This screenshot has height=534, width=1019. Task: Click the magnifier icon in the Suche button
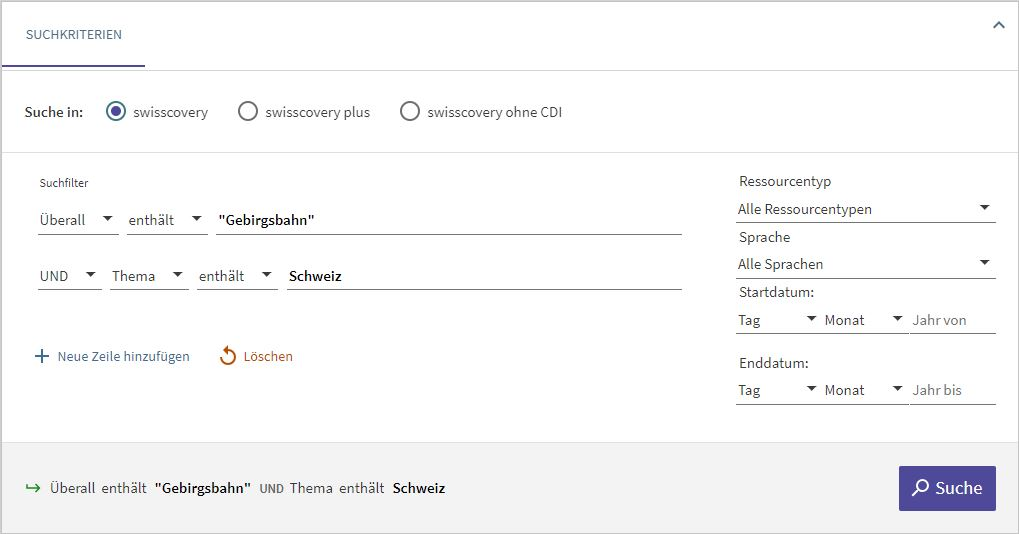tap(920, 488)
